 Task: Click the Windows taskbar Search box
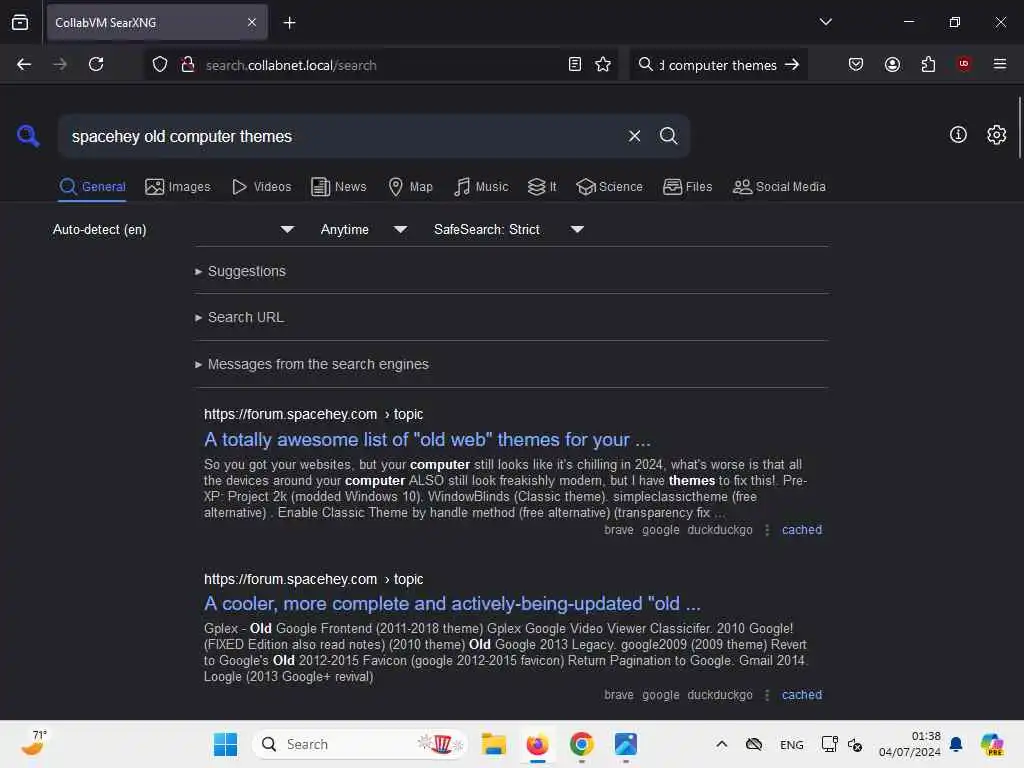point(359,744)
